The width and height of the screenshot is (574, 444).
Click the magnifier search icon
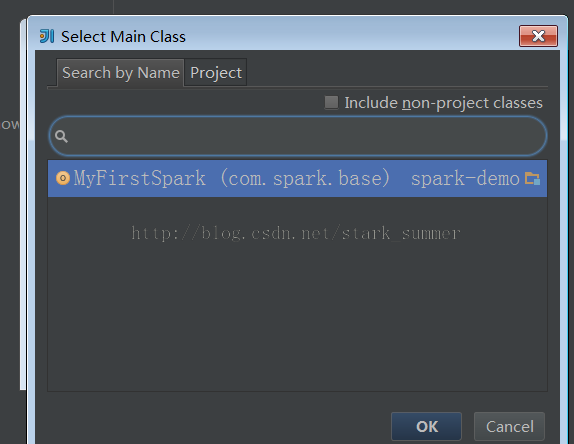click(x=61, y=136)
